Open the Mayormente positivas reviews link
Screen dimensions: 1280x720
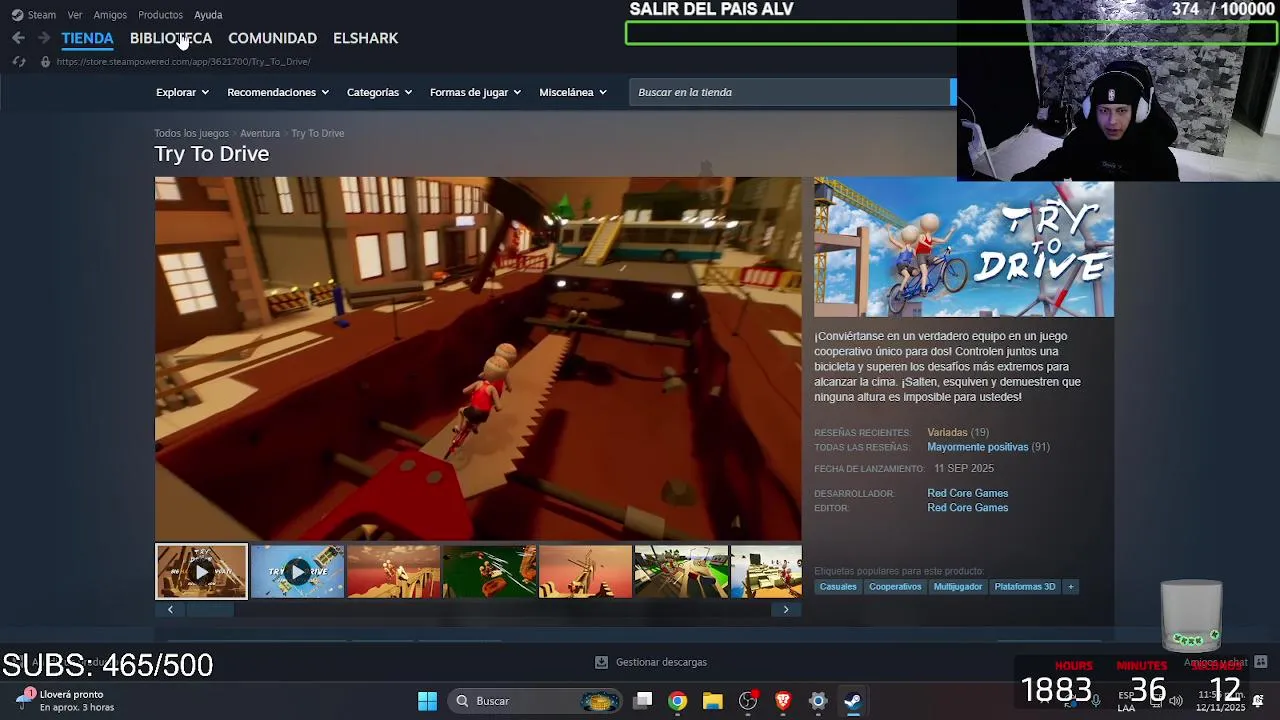pos(977,447)
